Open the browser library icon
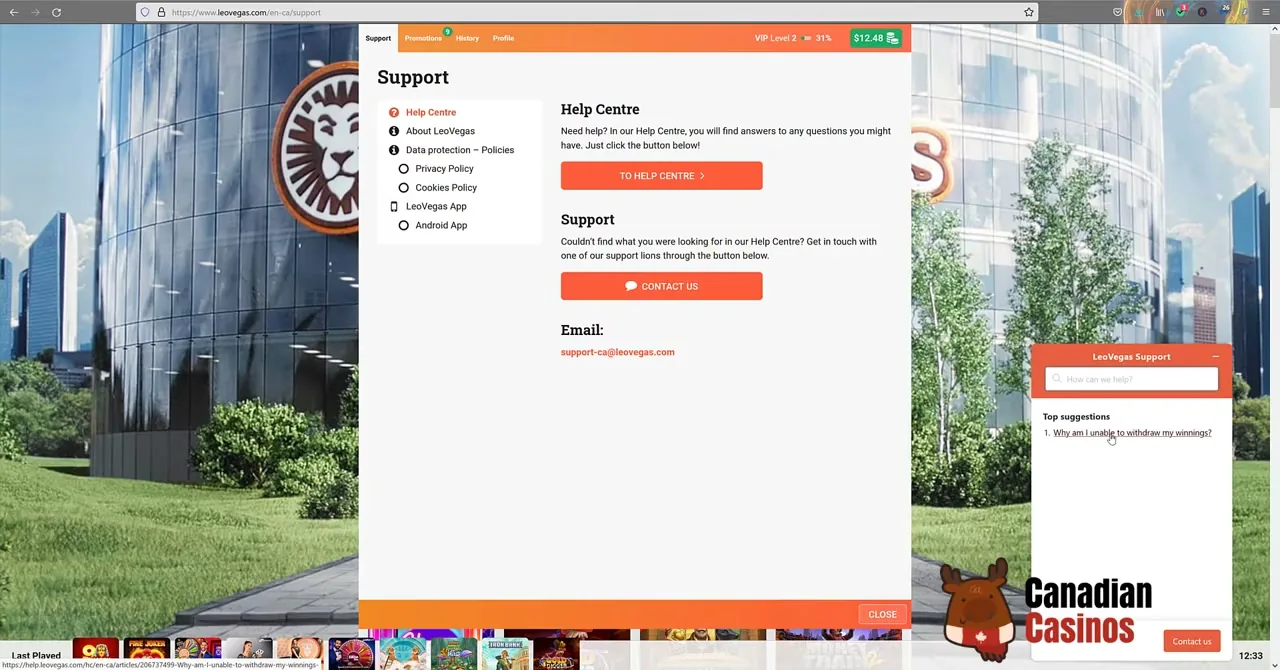Image resolution: width=1280 pixels, height=670 pixels. [x=1160, y=12]
